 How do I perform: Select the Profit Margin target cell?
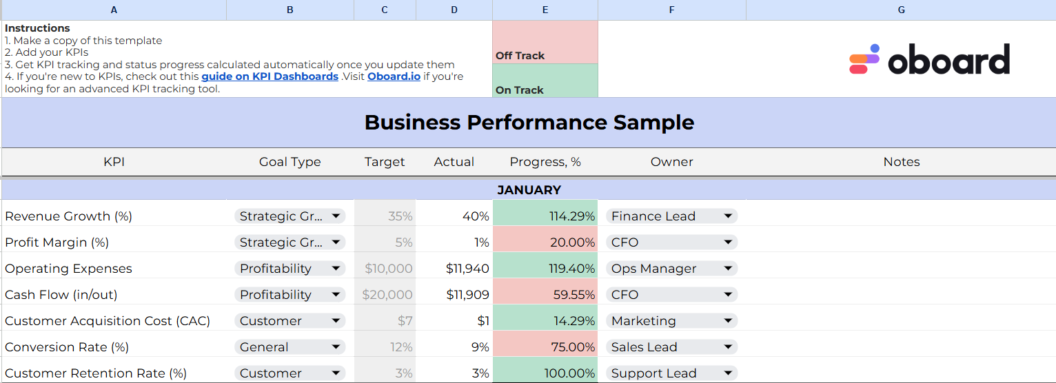[385, 242]
